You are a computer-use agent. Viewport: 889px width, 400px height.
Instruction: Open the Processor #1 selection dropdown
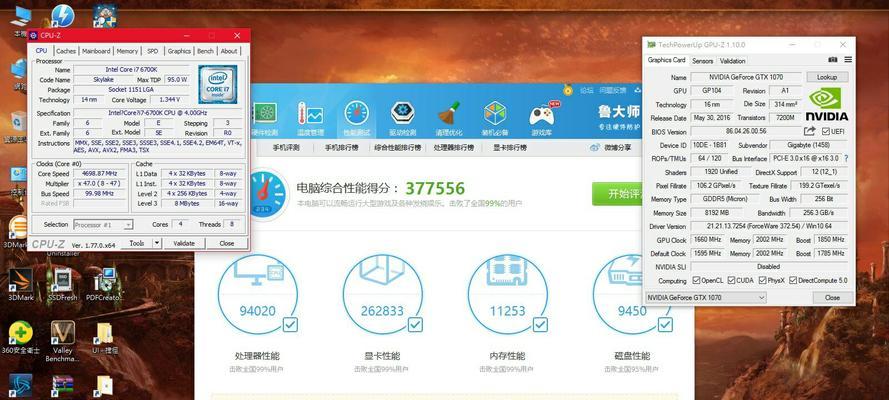(103, 225)
